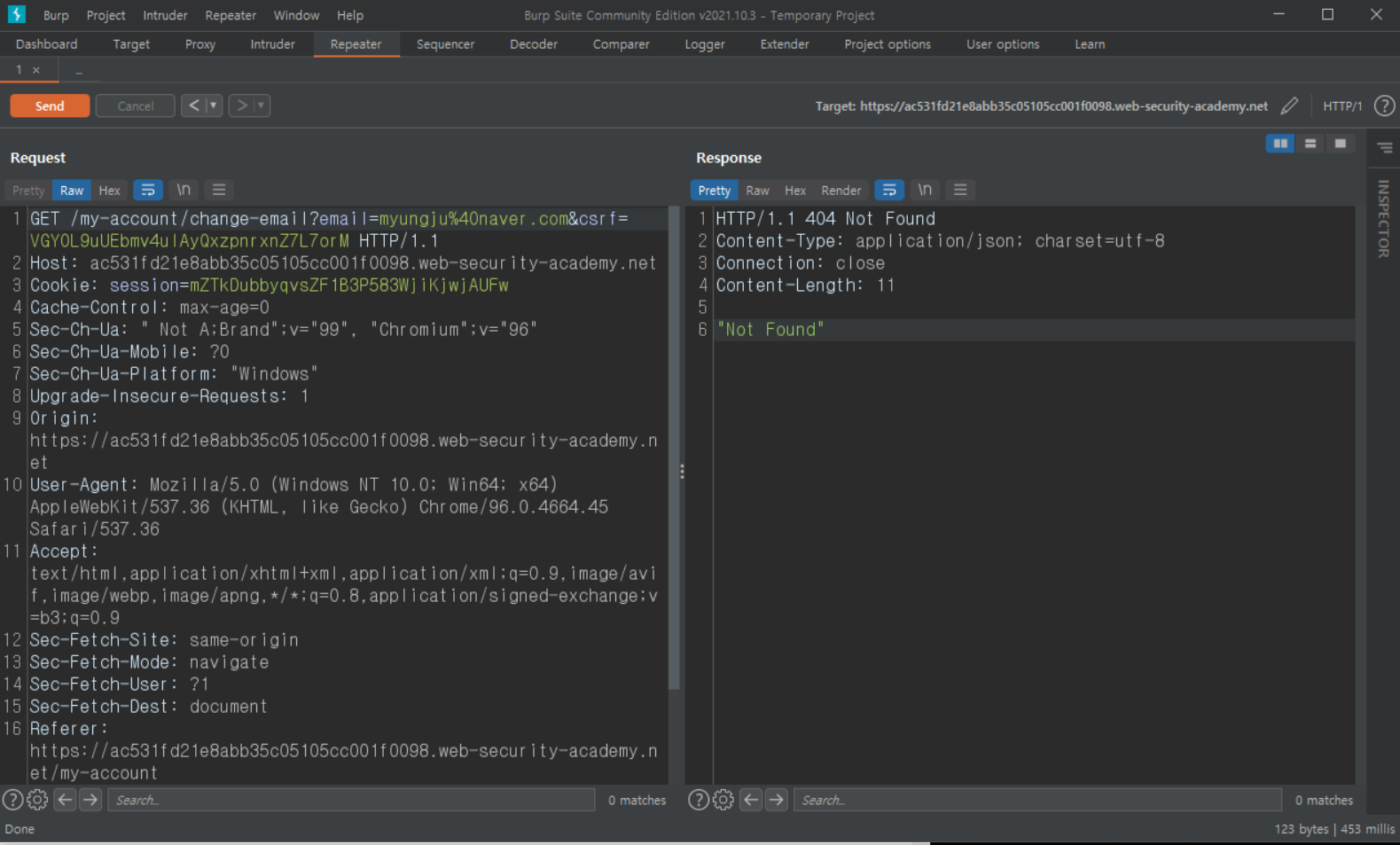Switch Request view to Pretty

point(28,190)
